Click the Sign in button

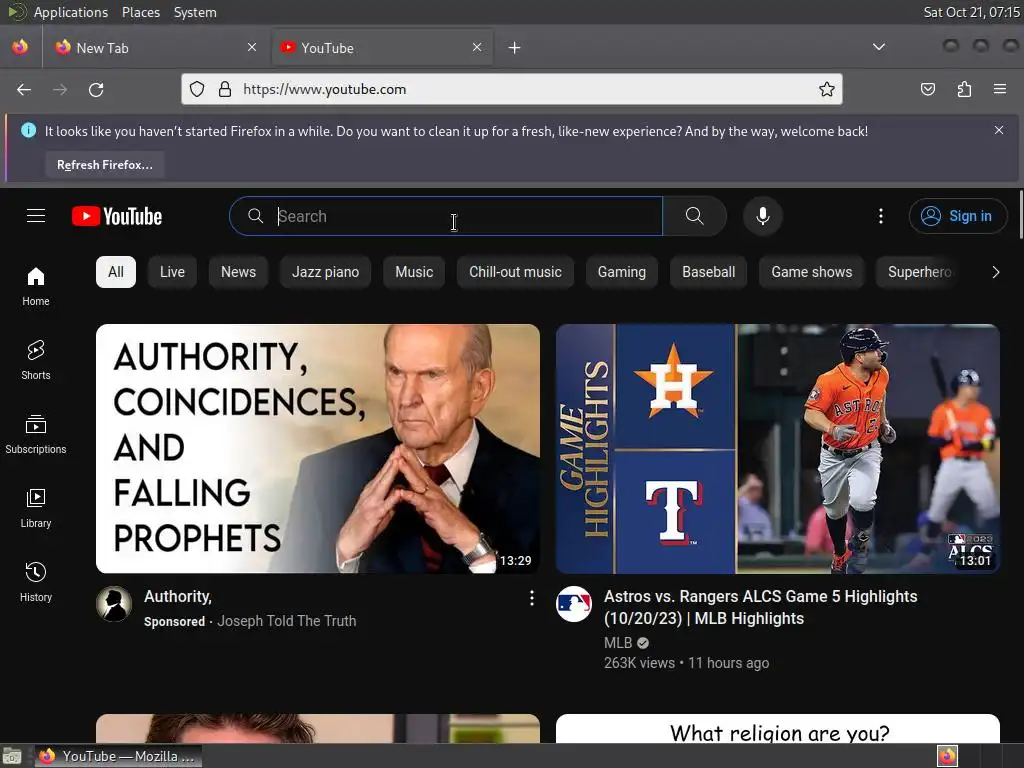[957, 216]
